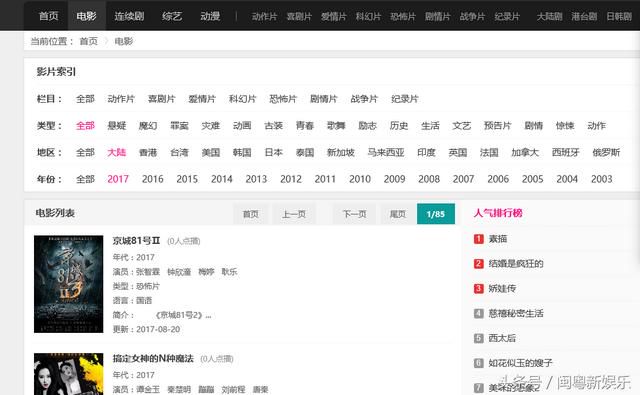Viewport: 640px width, 395px height.
Task: Switch to the 连续剧 tab
Action: [x=129, y=16]
